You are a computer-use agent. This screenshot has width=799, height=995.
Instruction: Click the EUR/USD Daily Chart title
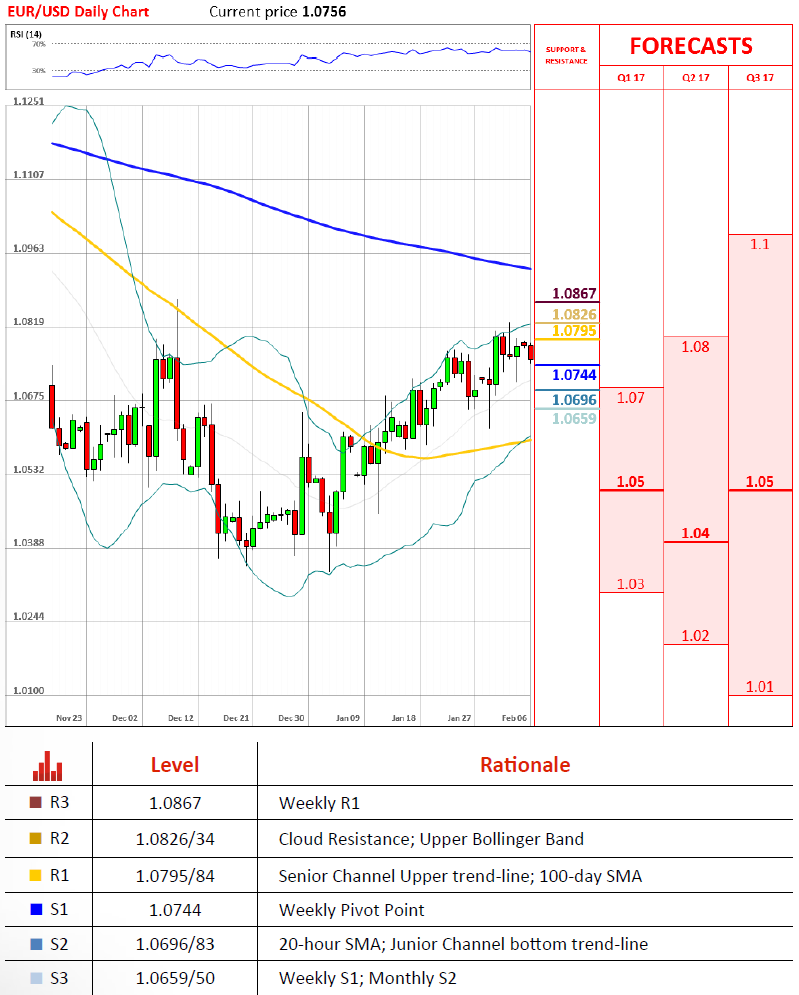[x=78, y=11]
